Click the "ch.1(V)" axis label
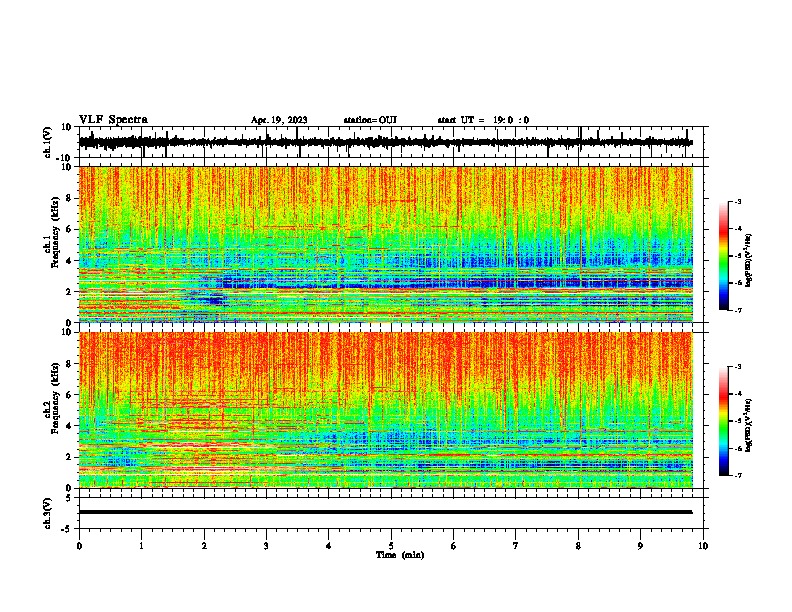The width and height of the screenshot is (792, 612). pos(48,142)
